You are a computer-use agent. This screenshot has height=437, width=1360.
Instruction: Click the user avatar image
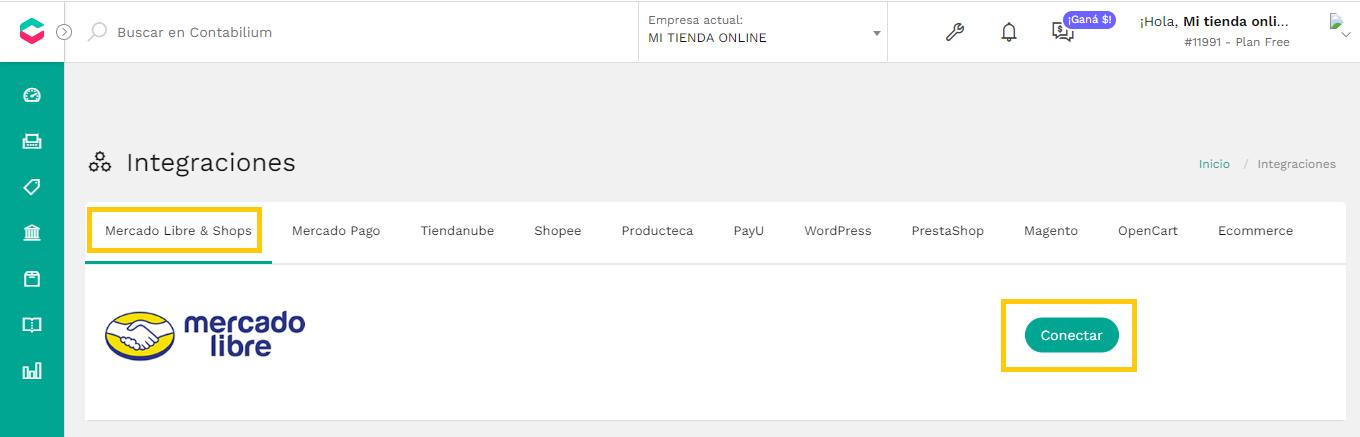(1336, 20)
